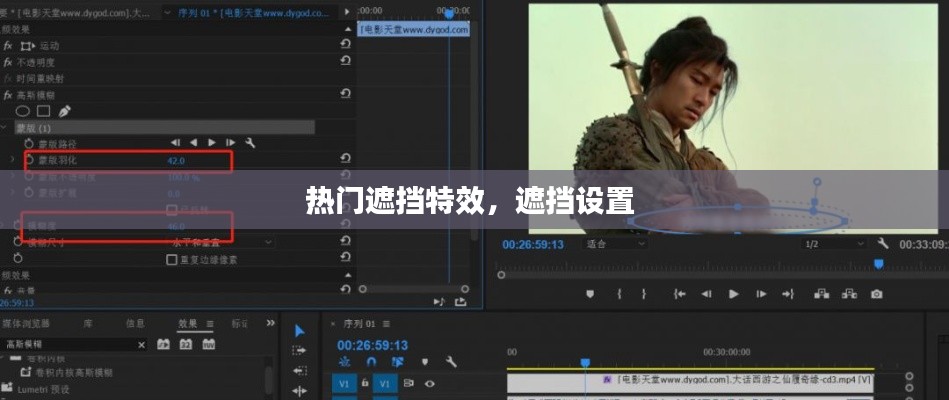Switch to the 媒体浏览器 tab
Image resolution: width=949 pixels, height=400 pixels.
(27, 324)
